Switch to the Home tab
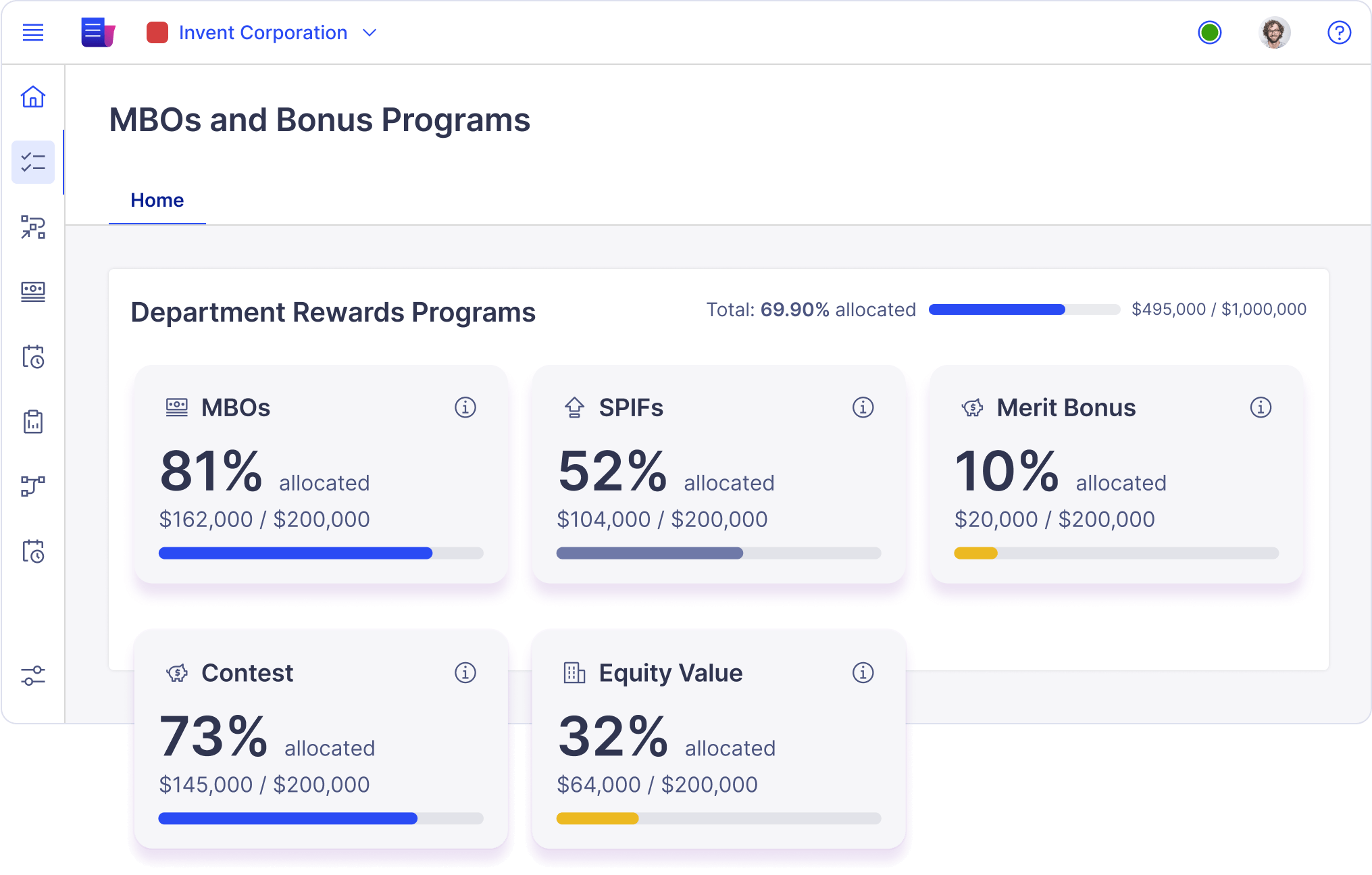Screen dimensions: 1372x875 click(157, 200)
